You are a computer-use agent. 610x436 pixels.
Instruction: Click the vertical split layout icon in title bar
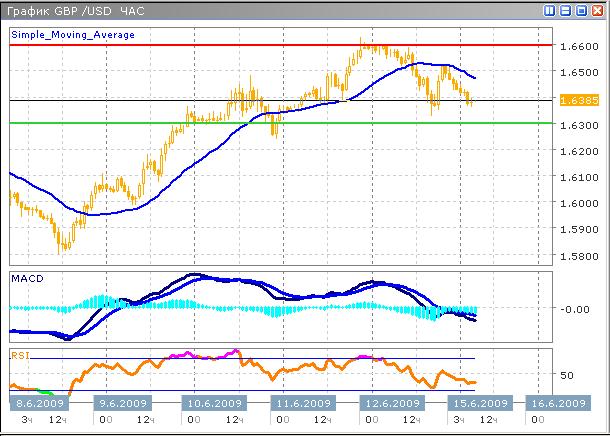point(550,11)
